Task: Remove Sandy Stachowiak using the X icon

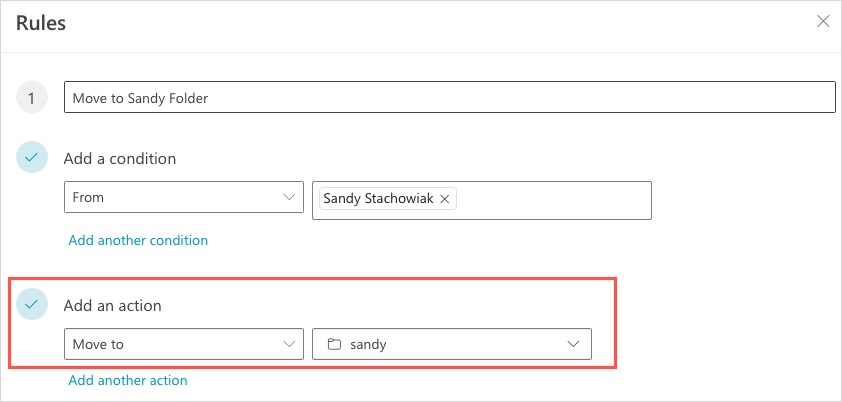Action: 446,199
